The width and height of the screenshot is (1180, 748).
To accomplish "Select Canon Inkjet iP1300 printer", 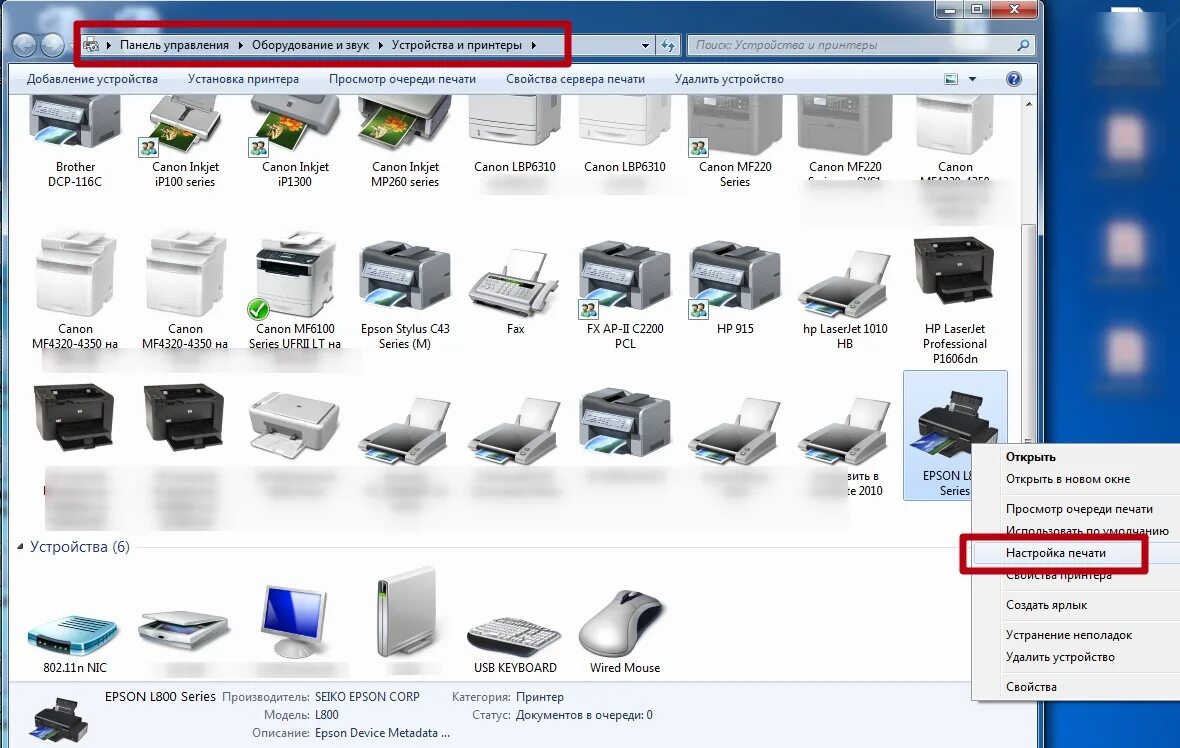I will coord(295,143).
